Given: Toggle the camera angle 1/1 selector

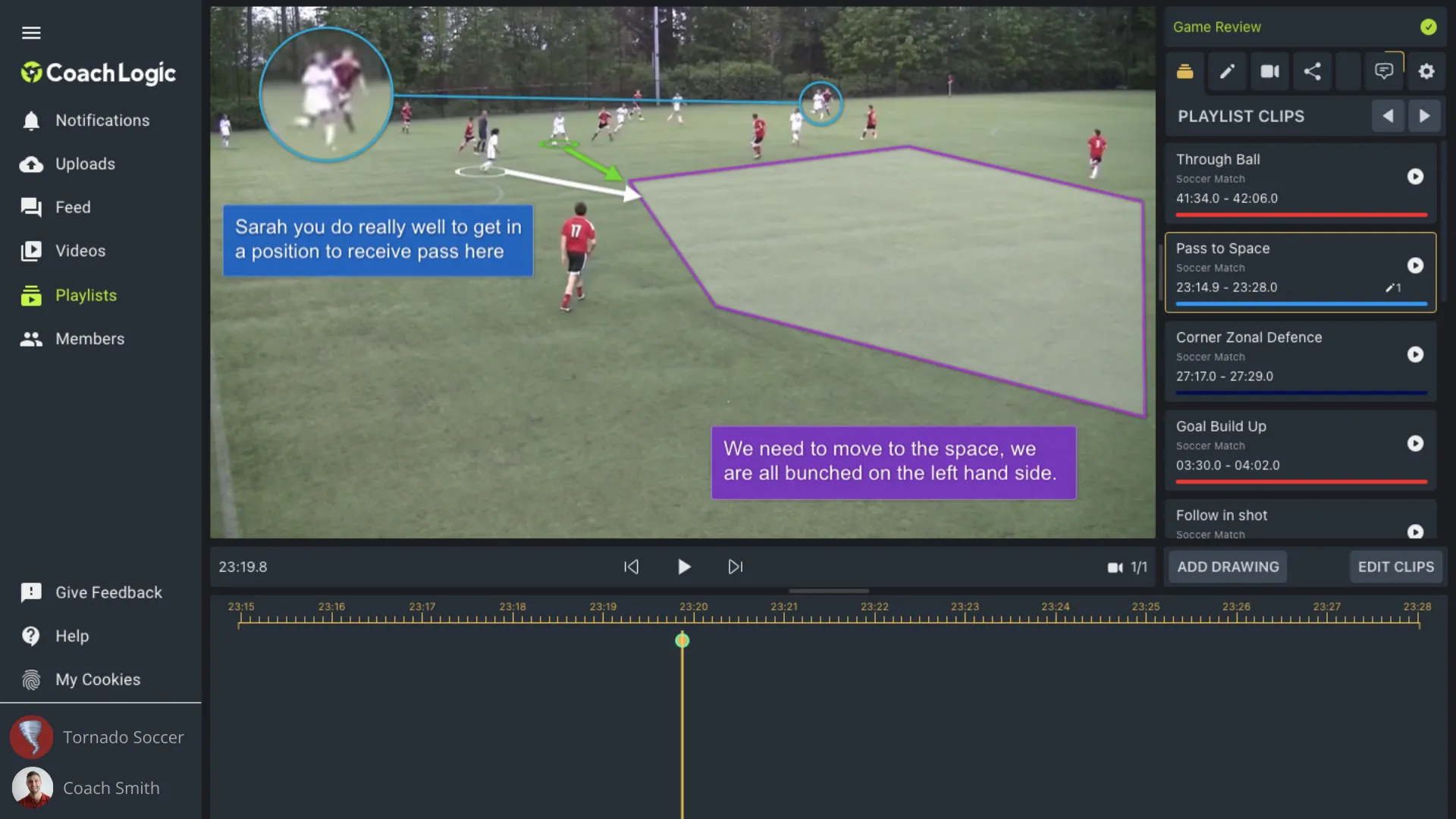Looking at the screenshot, I should (x=1127, y=567).
